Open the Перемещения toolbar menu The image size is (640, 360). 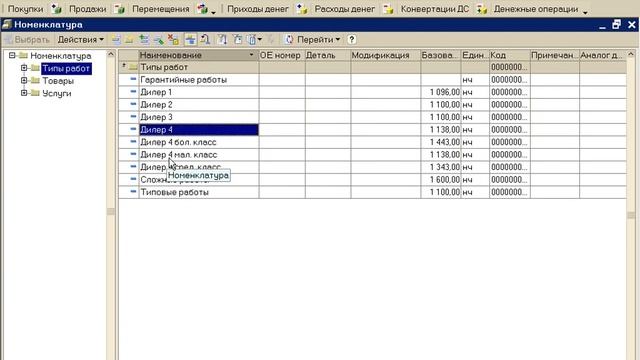[160, 9]
